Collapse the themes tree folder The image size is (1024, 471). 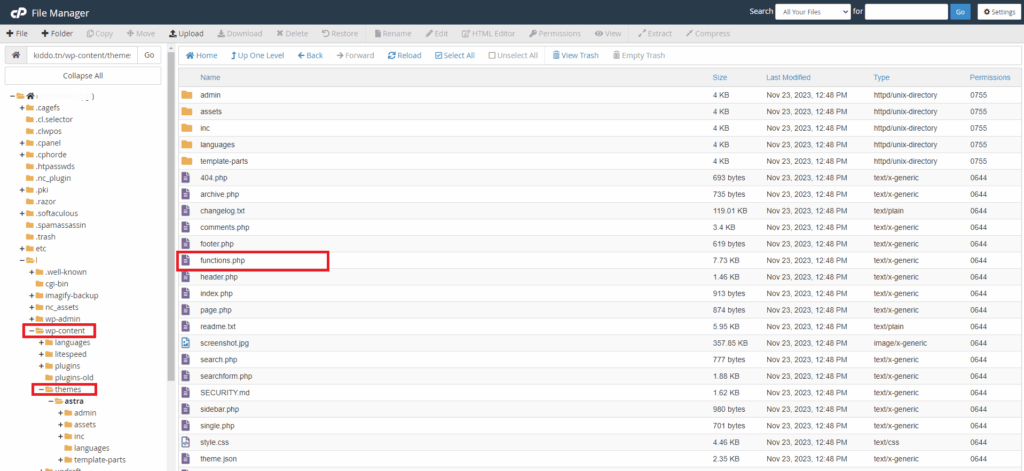42,389
